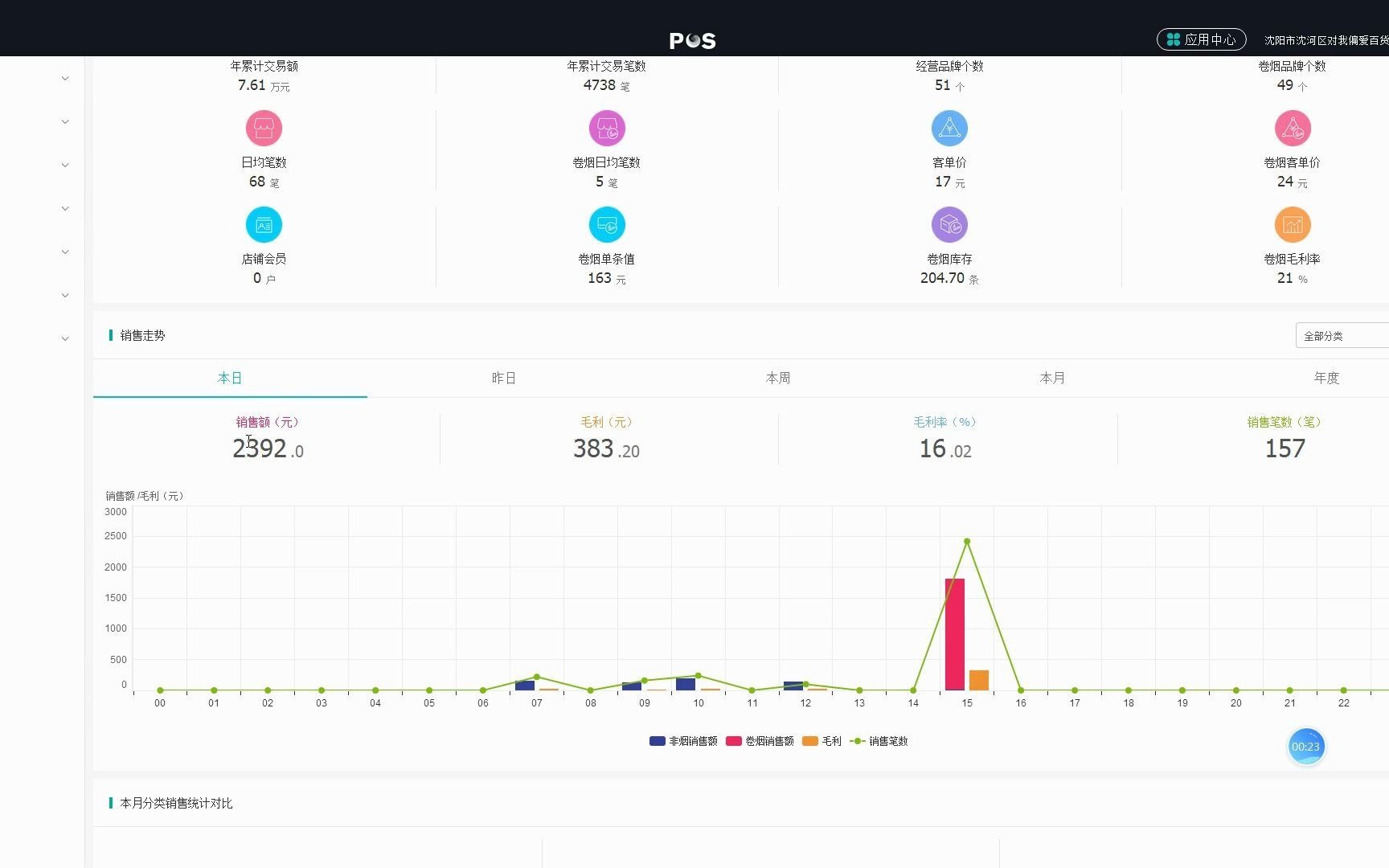The image size is (1389, 868).
Task: Expand the first sidebar chevron
Action: tap(65, 79)
